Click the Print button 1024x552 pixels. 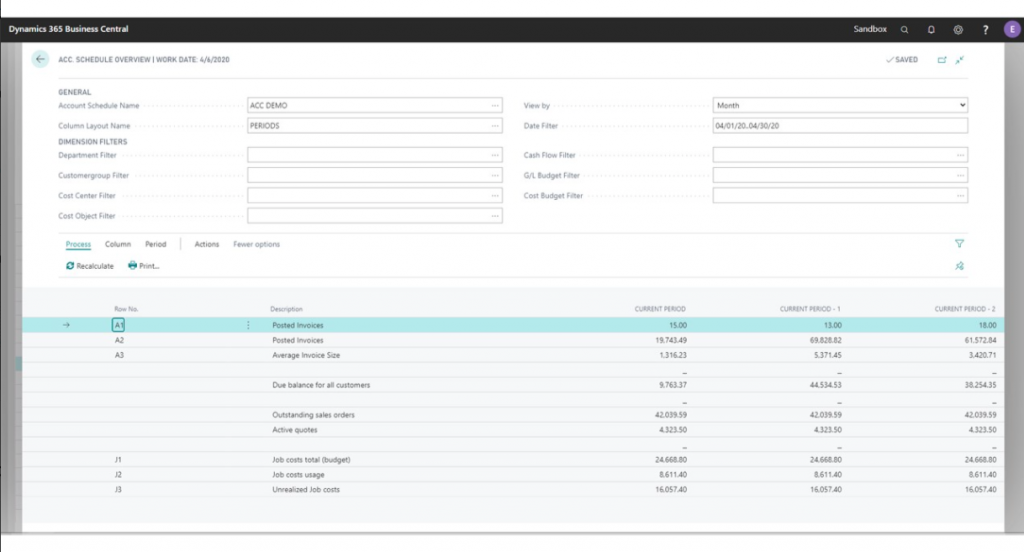click(144, 266)
